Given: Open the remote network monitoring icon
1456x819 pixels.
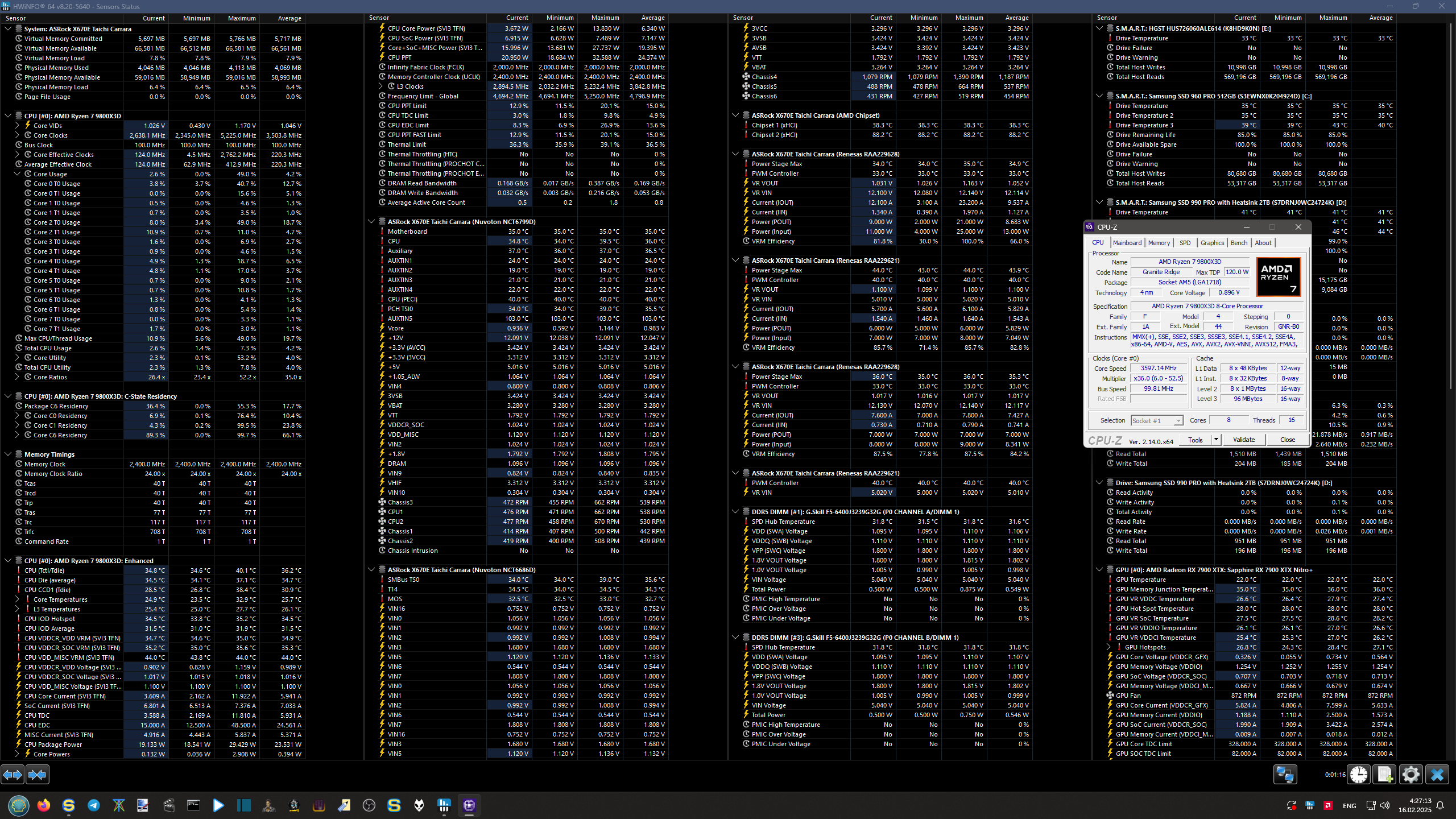Looking at the screenshot, I should [x=1285, y=774].
